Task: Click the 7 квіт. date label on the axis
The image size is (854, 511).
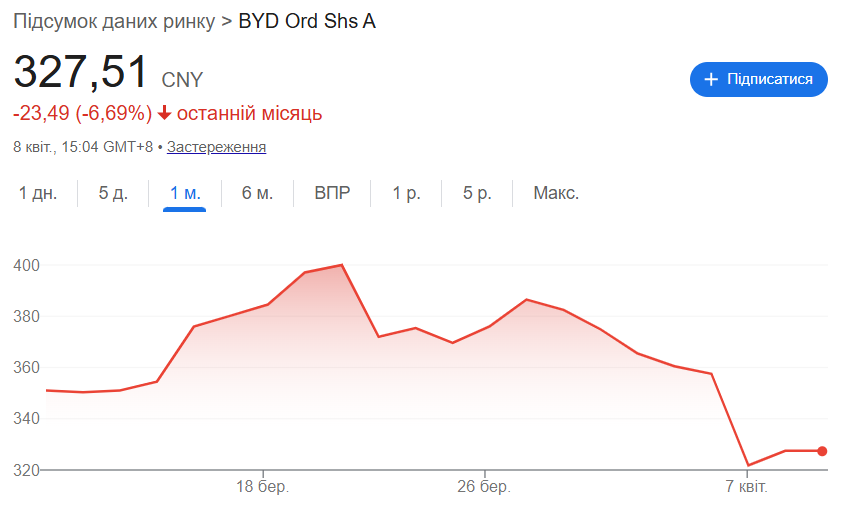Action: tap(746, 487)
